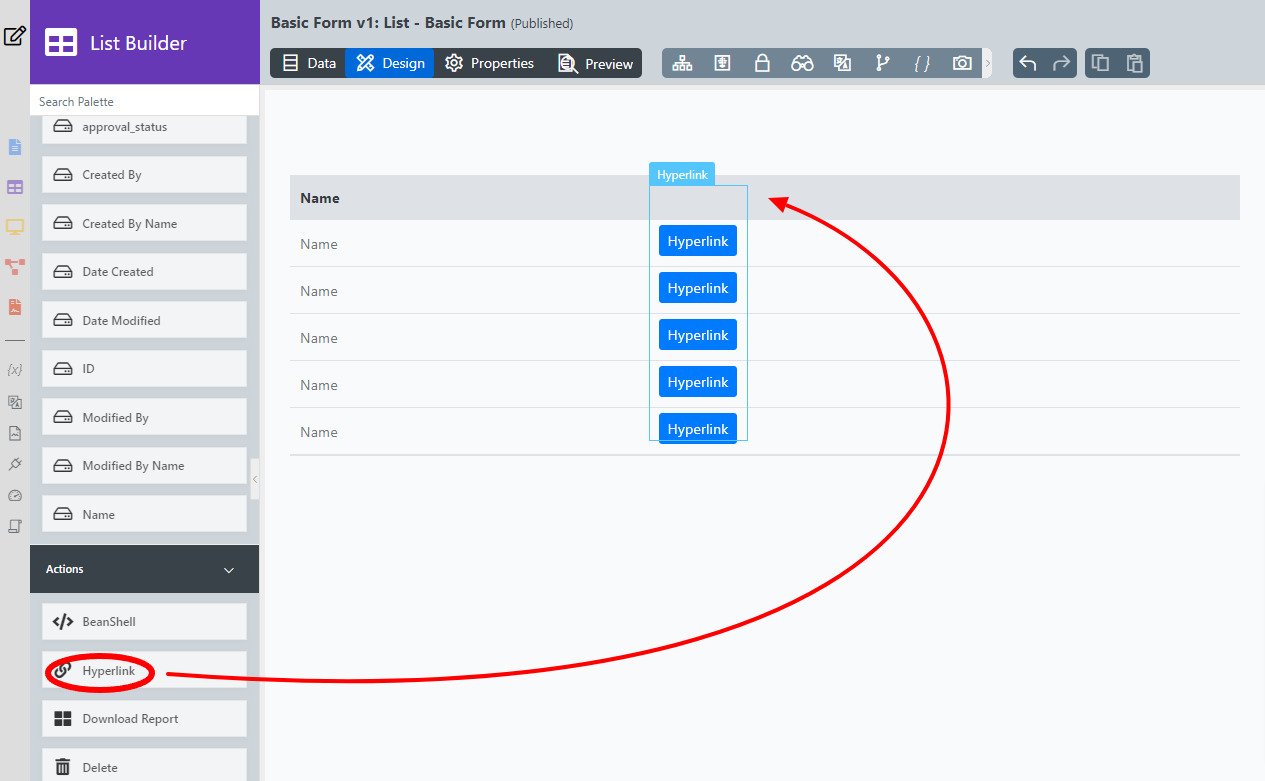
Task: Select the approval_status column palette item
Action: pos(144,127)
